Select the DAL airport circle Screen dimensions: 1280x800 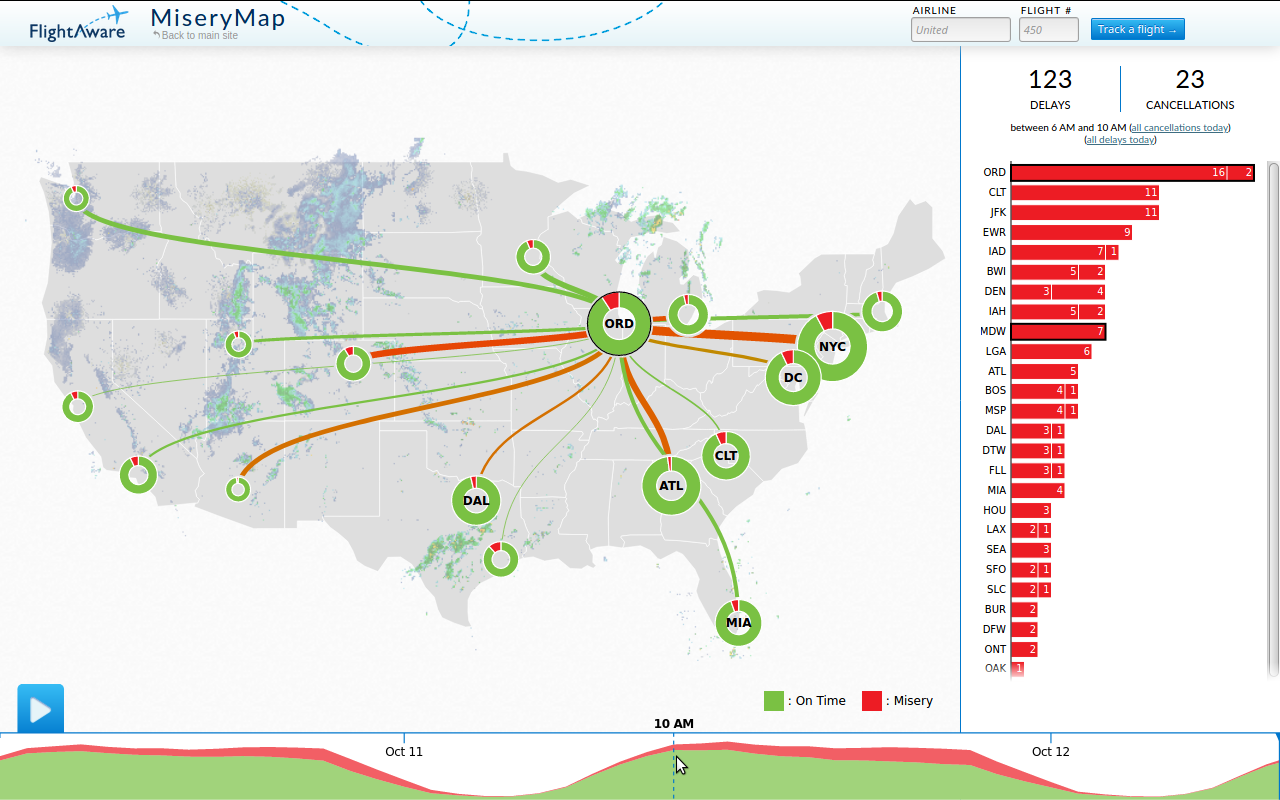[x=476, y=500]
